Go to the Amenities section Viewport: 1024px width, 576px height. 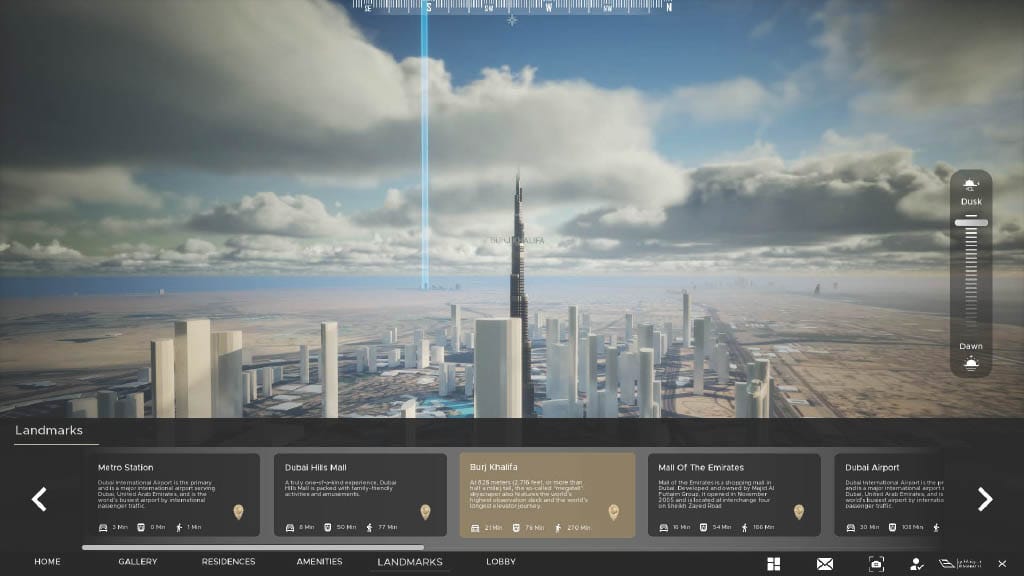tap(319, 562)
